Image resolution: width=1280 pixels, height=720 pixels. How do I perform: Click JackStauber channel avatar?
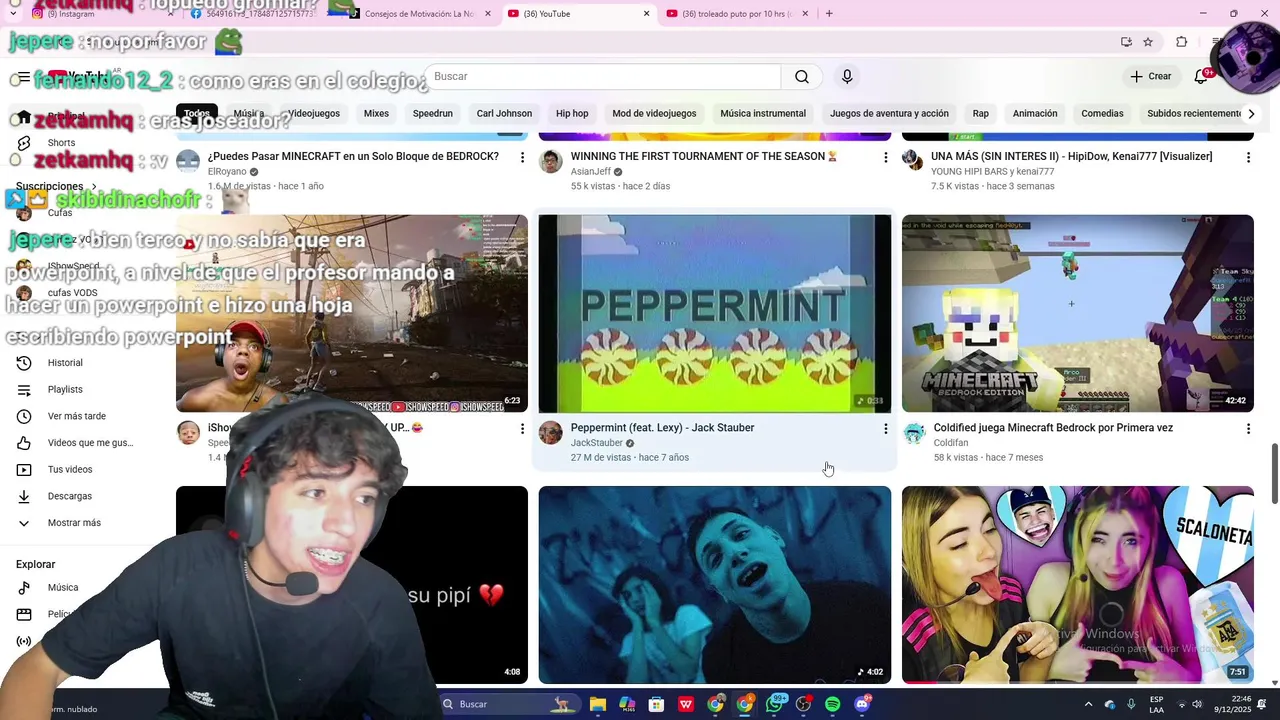point(551,432)
